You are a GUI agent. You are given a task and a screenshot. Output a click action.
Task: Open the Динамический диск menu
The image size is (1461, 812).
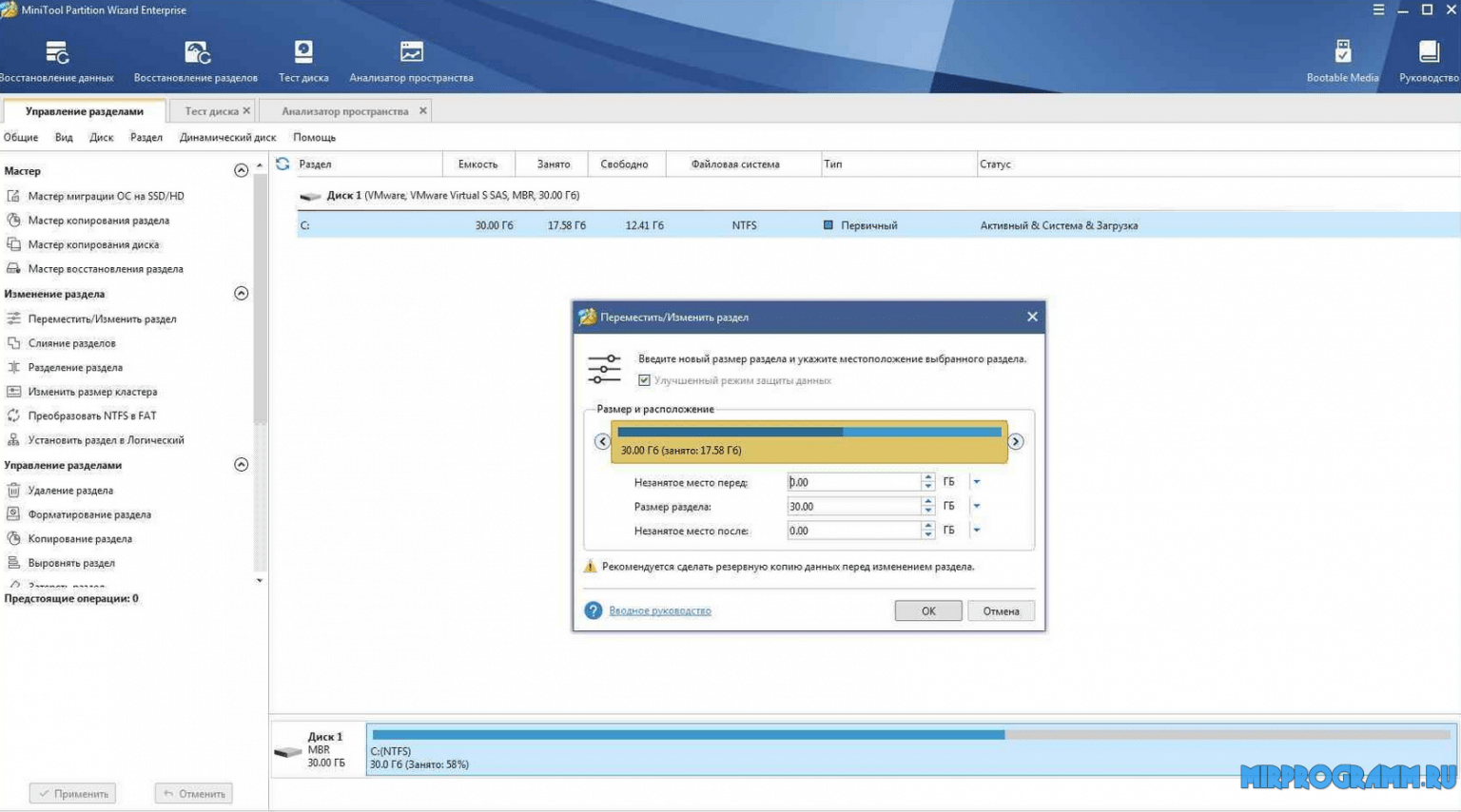pyautogui.click(x=227, y=138)
